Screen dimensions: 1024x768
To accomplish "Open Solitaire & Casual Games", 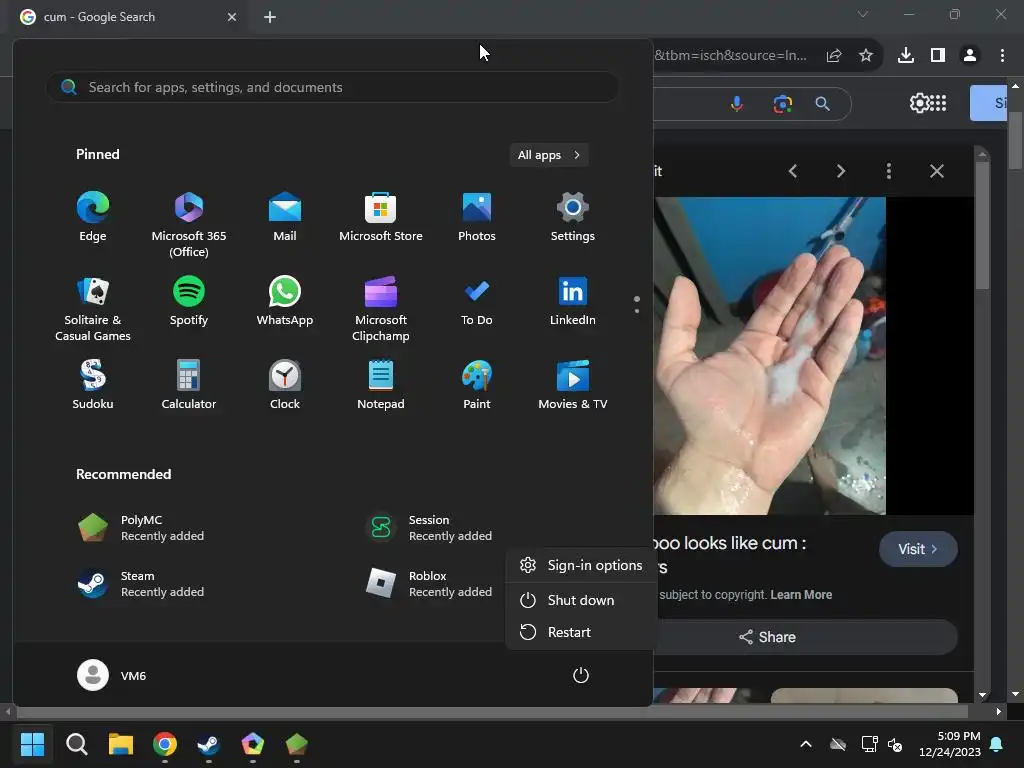I will pyautogui.click(x=93, y=308).
